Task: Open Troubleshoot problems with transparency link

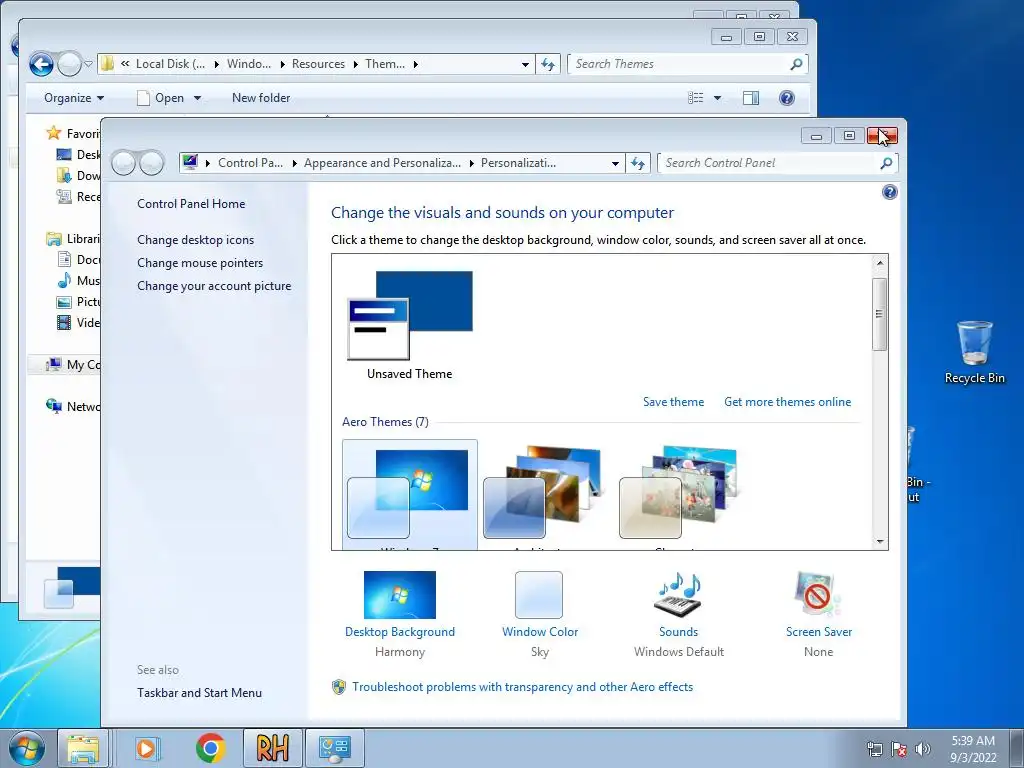Action: 522,687
